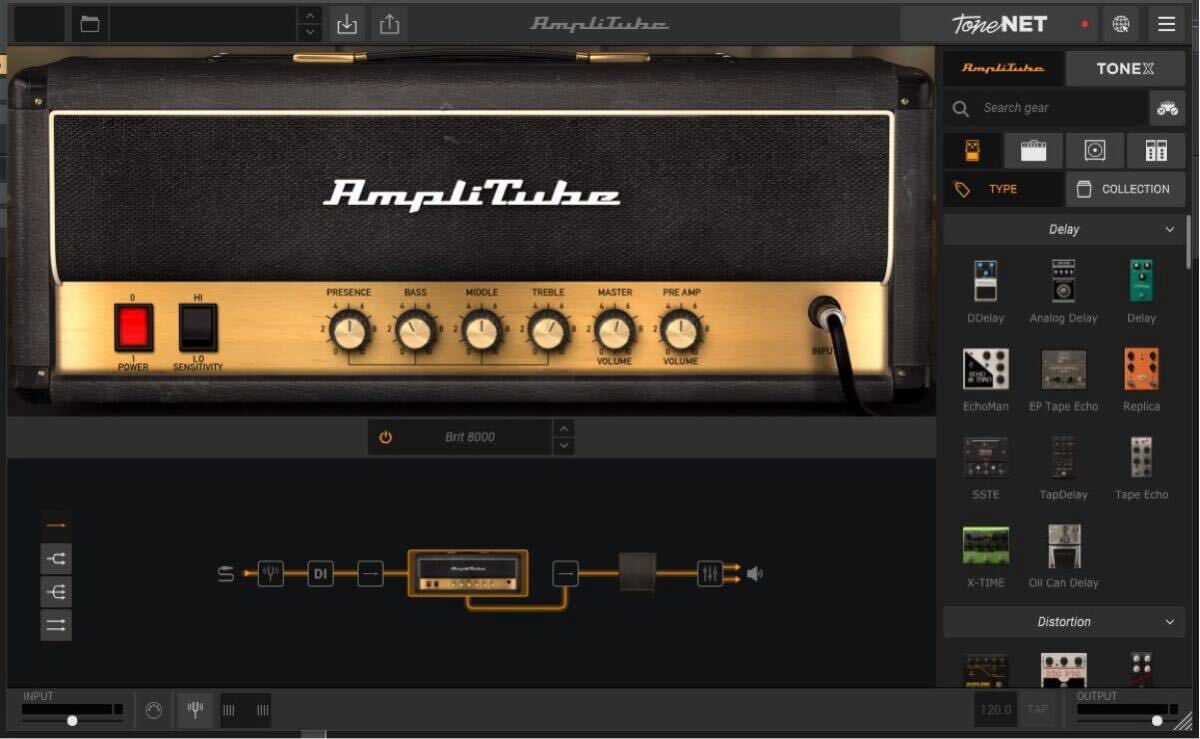1200x739 pixels.
Task: Switch to the TONEX tab
Action: pos(1126,68)
